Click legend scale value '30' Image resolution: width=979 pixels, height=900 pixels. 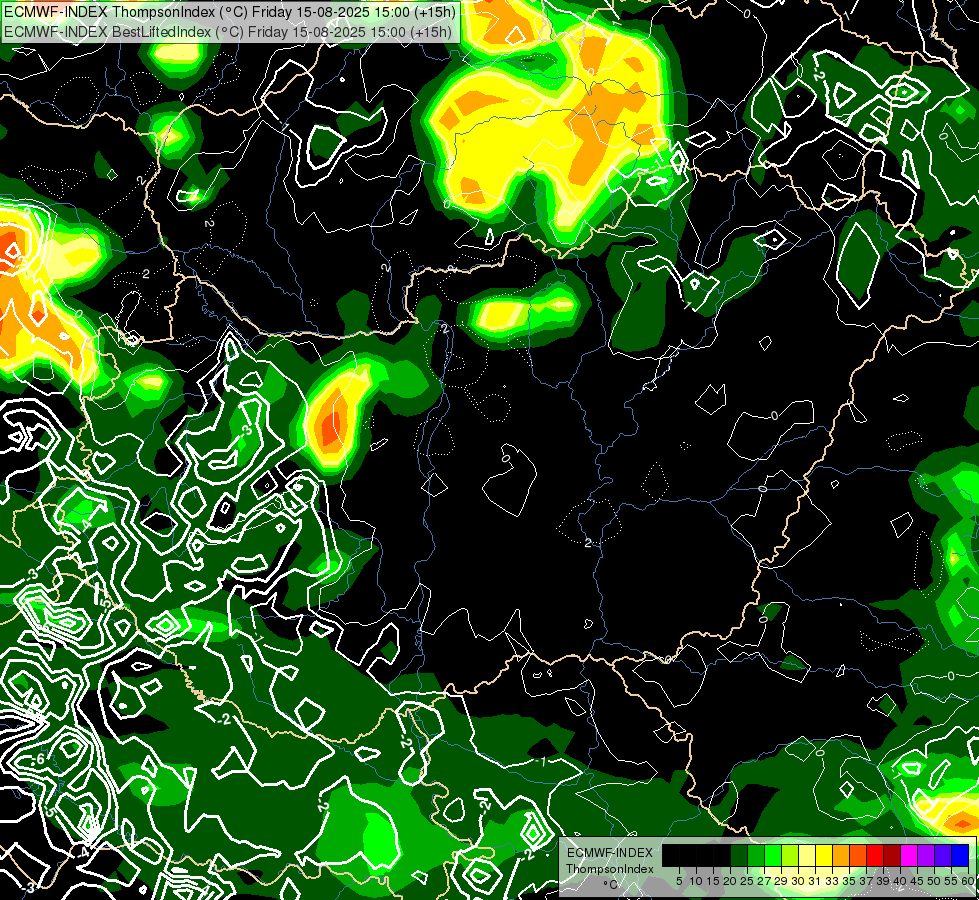pos(798,881)
